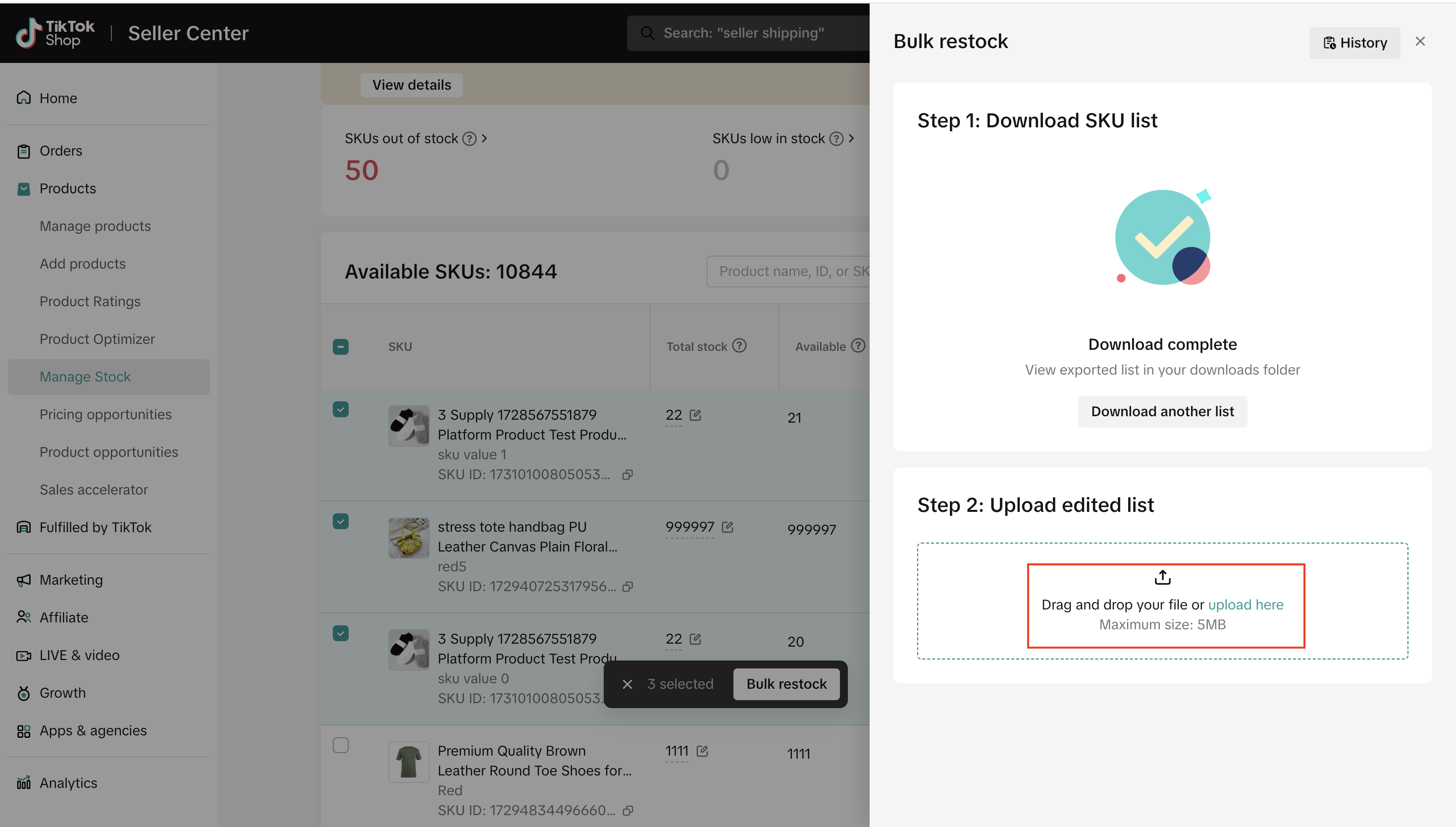This screenshot has width=1456, height=827.
Task: Open Pricing opportunities in sidebar
Action: click(x=105, y=415)
